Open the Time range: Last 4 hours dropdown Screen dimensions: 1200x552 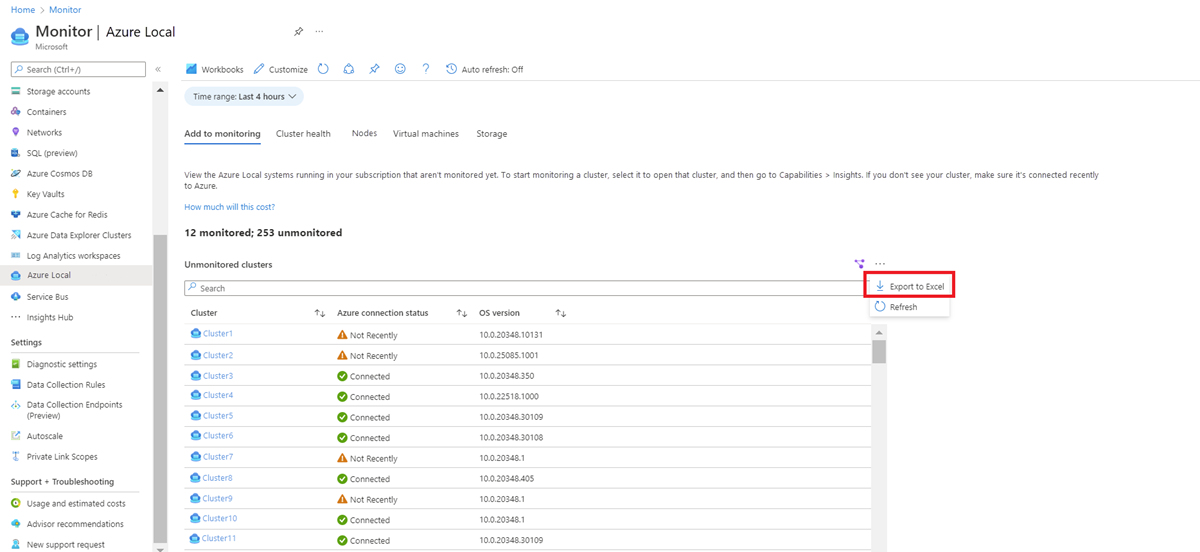click(x=244, y=97)
